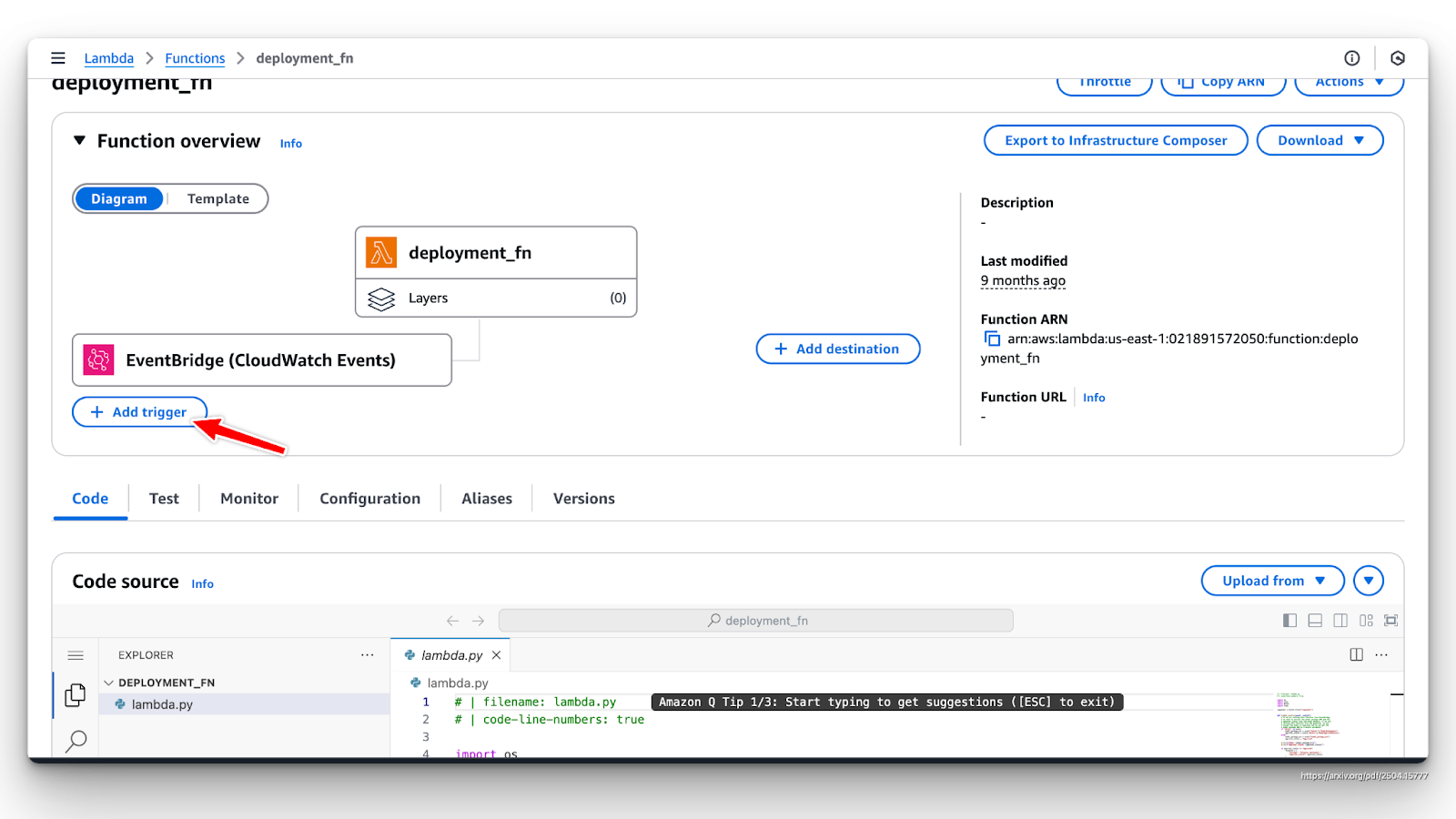Click the code minimap preview
Viewport: 1456px width, 819px height.
coord(1309,724)
